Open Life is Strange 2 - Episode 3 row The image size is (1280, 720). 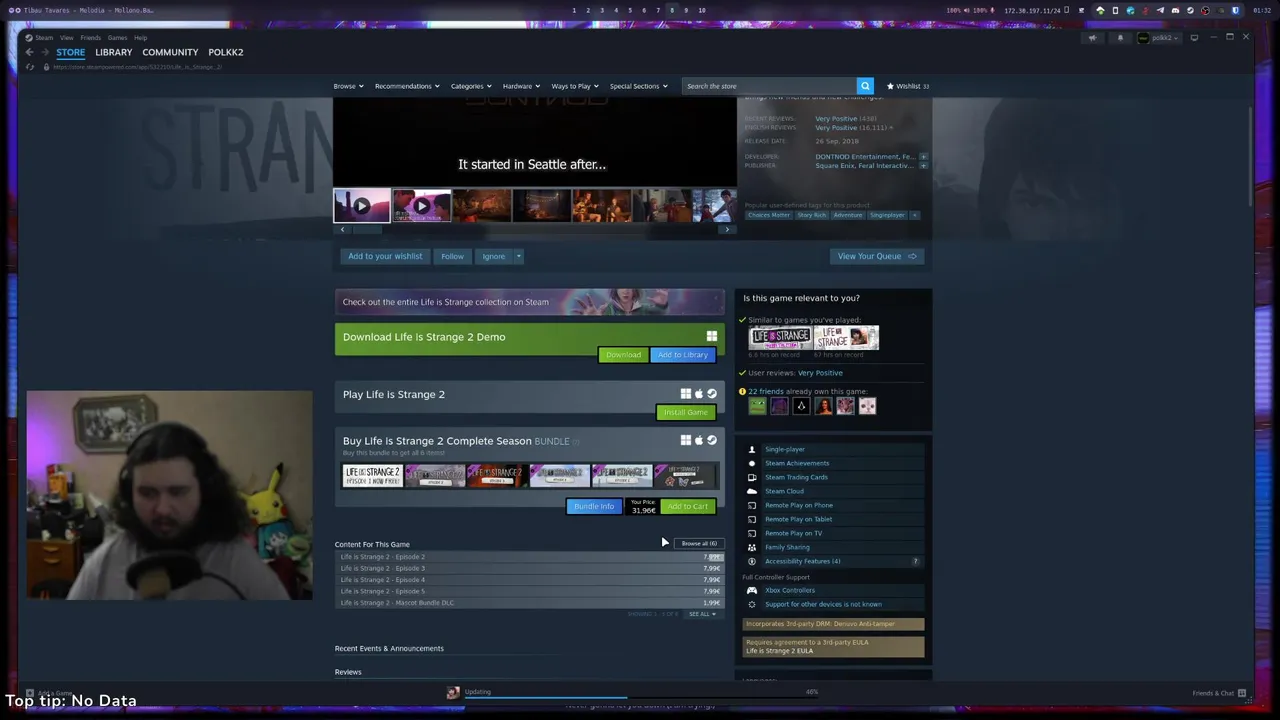(530, 568)
